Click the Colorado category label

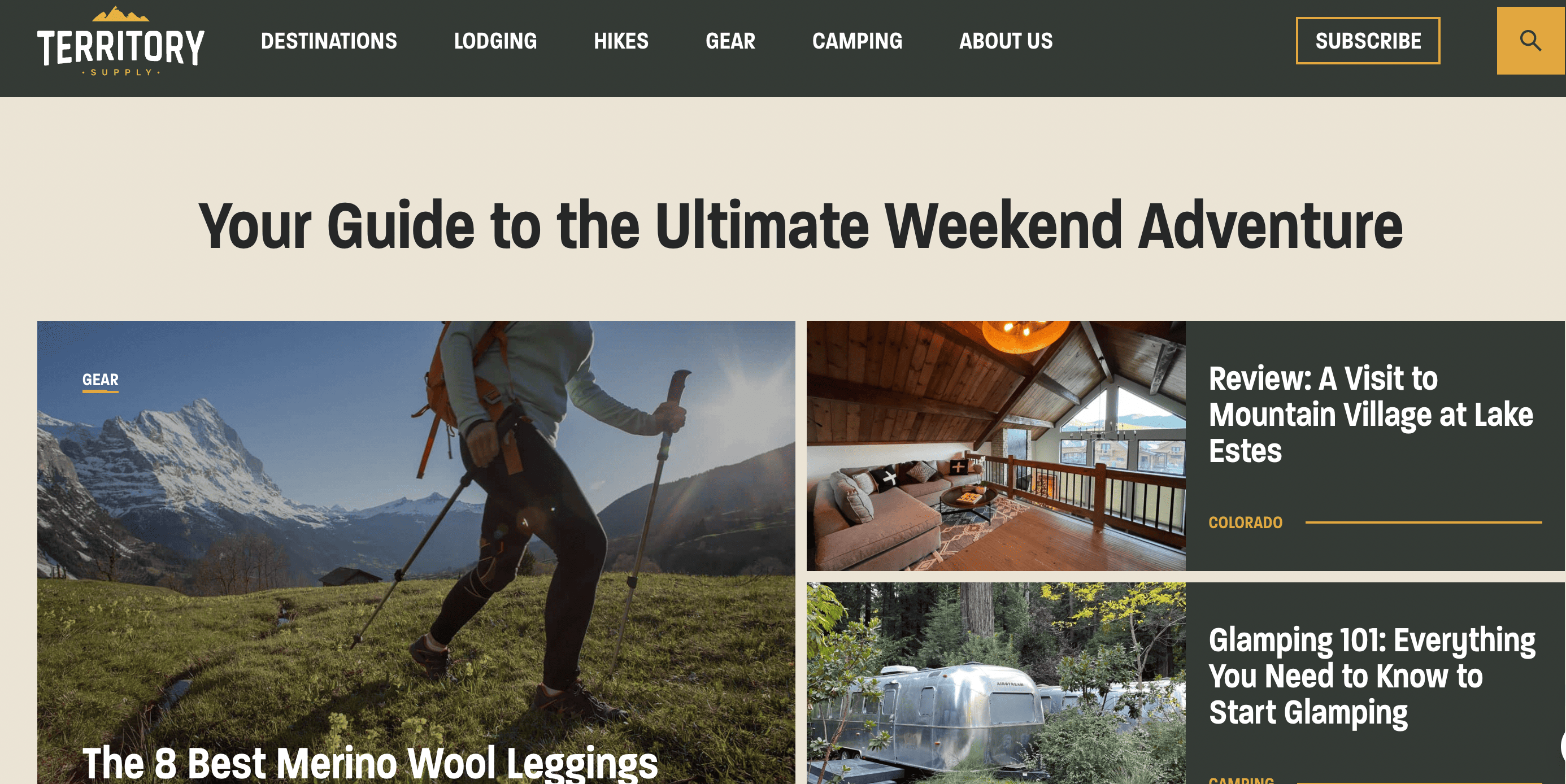click(x=1245, y=522)
